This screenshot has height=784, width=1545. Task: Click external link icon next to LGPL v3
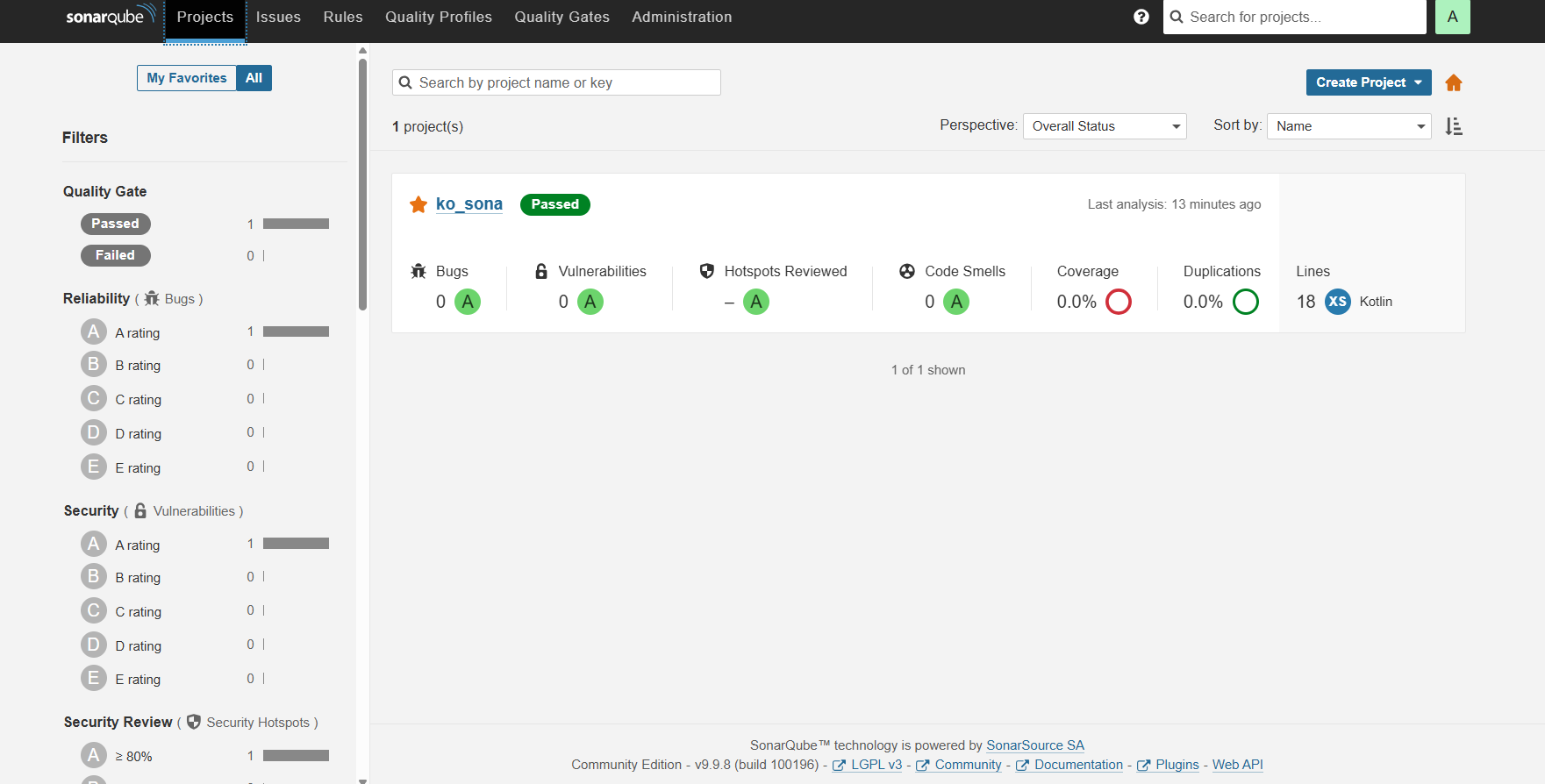coord(839,766)
